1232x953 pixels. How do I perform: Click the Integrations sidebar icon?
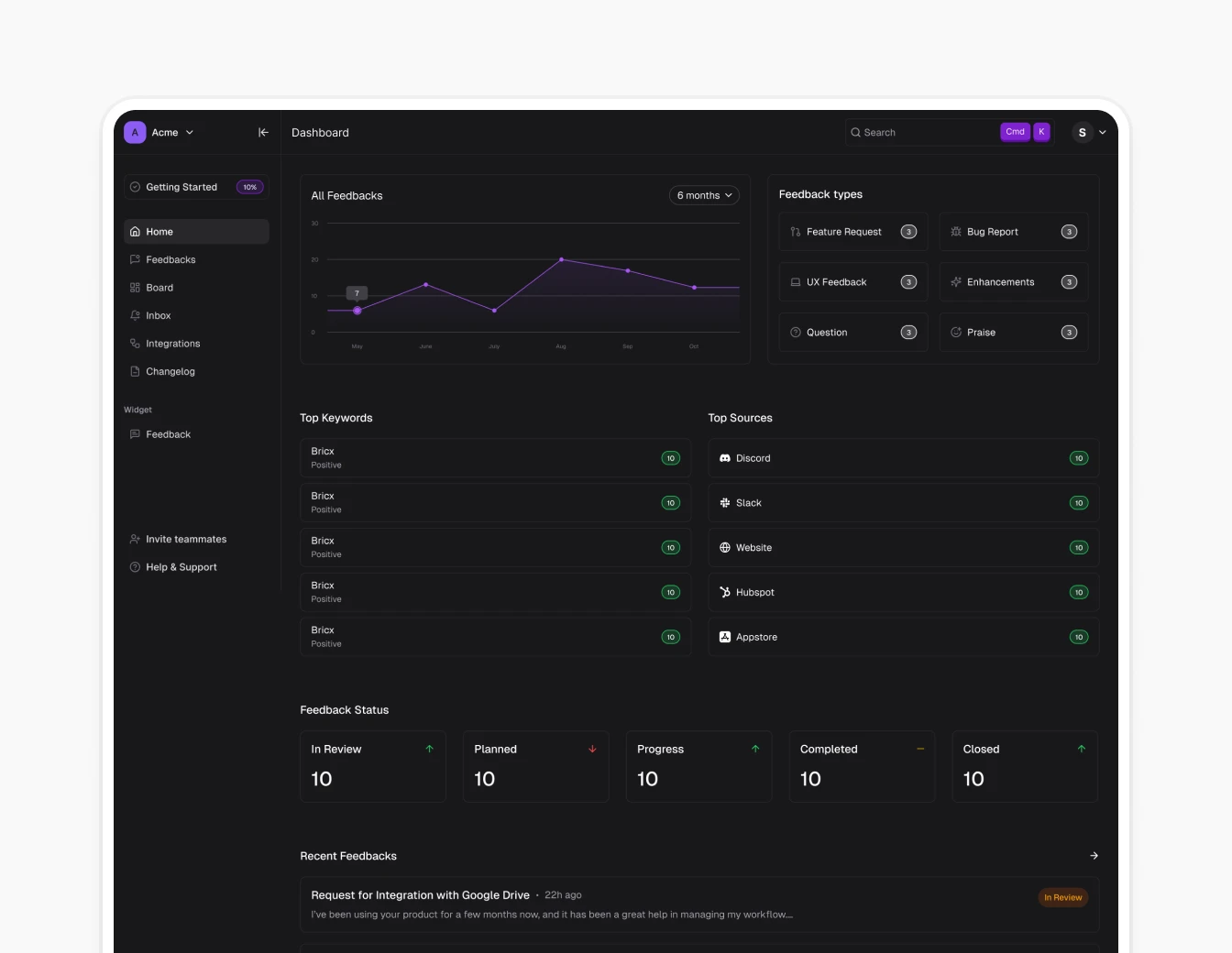(x=136, y=343)
